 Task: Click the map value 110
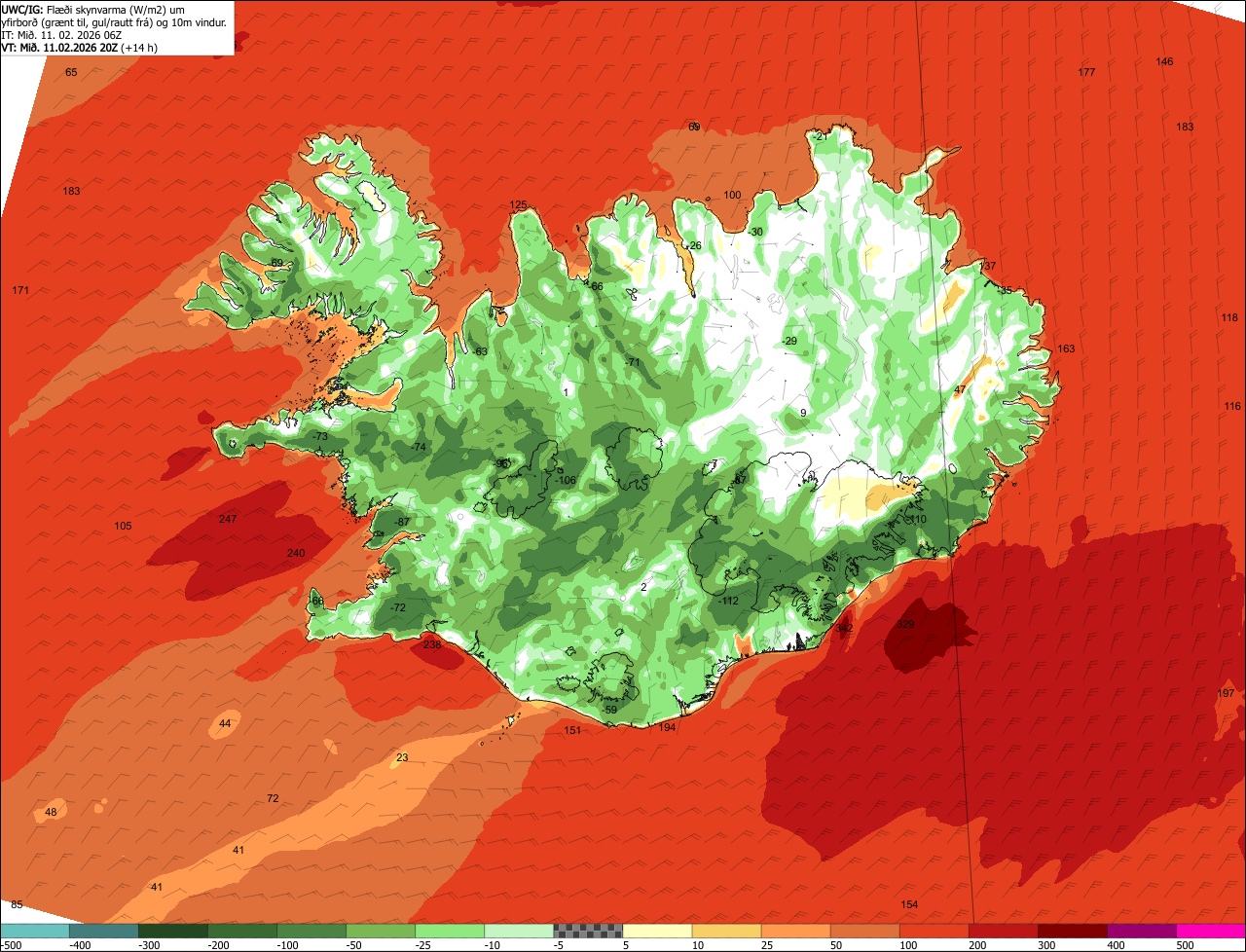918,519
